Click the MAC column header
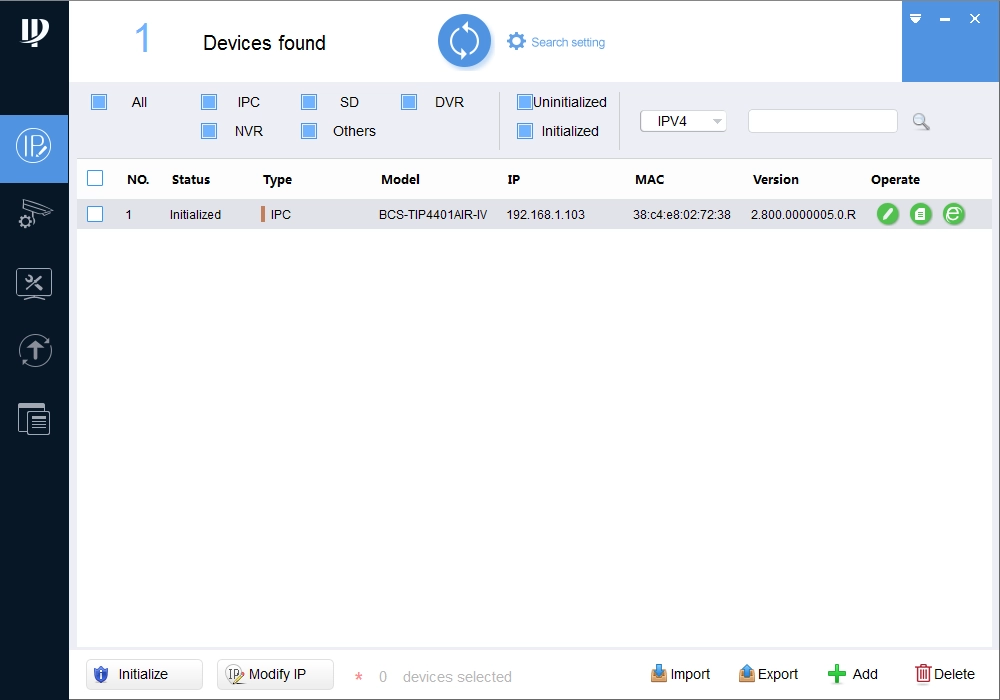This screenshot has height=700, width=1000. pos(649,180)
